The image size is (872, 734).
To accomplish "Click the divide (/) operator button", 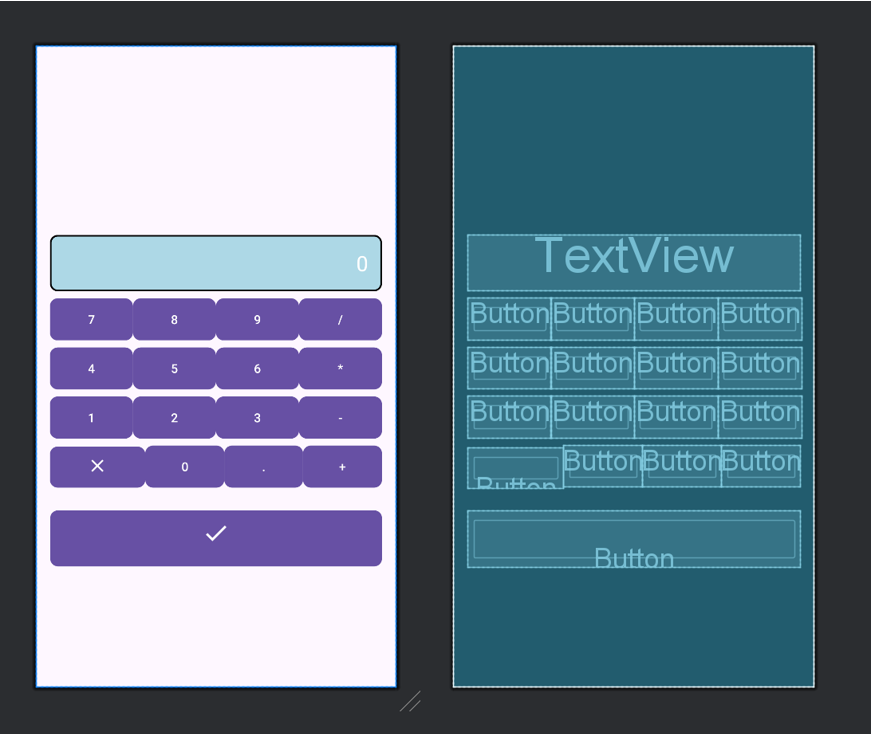I will 340,320.
